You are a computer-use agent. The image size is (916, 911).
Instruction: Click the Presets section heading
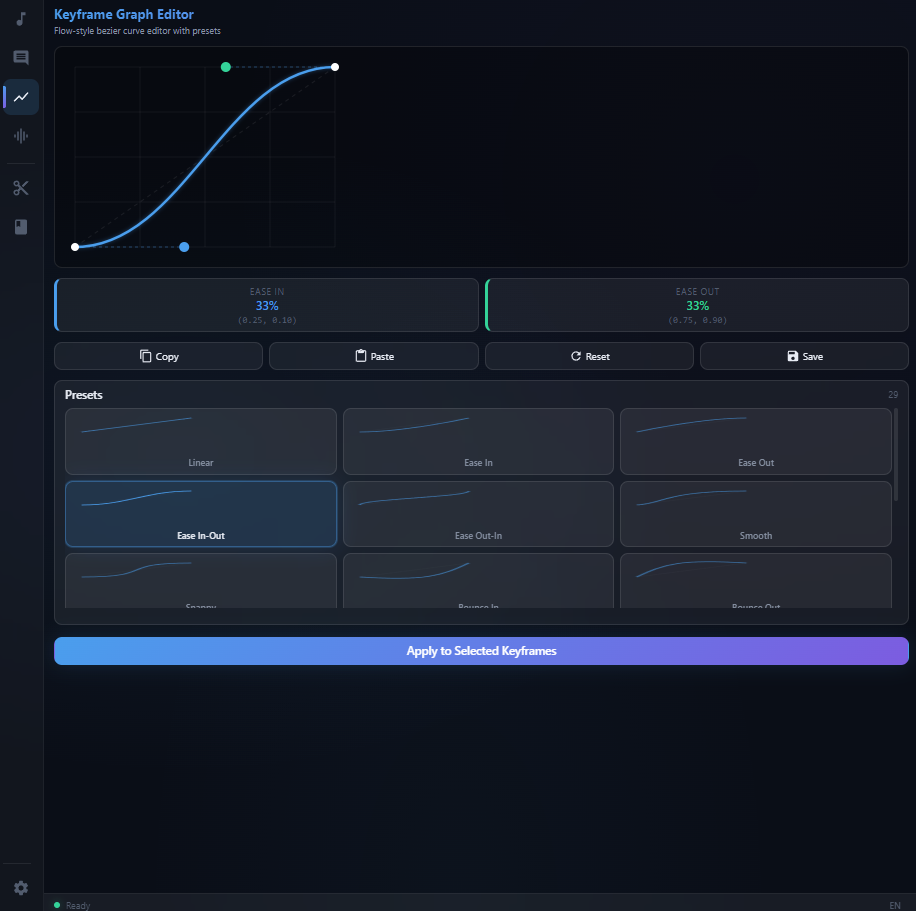[x=84, y=395]
